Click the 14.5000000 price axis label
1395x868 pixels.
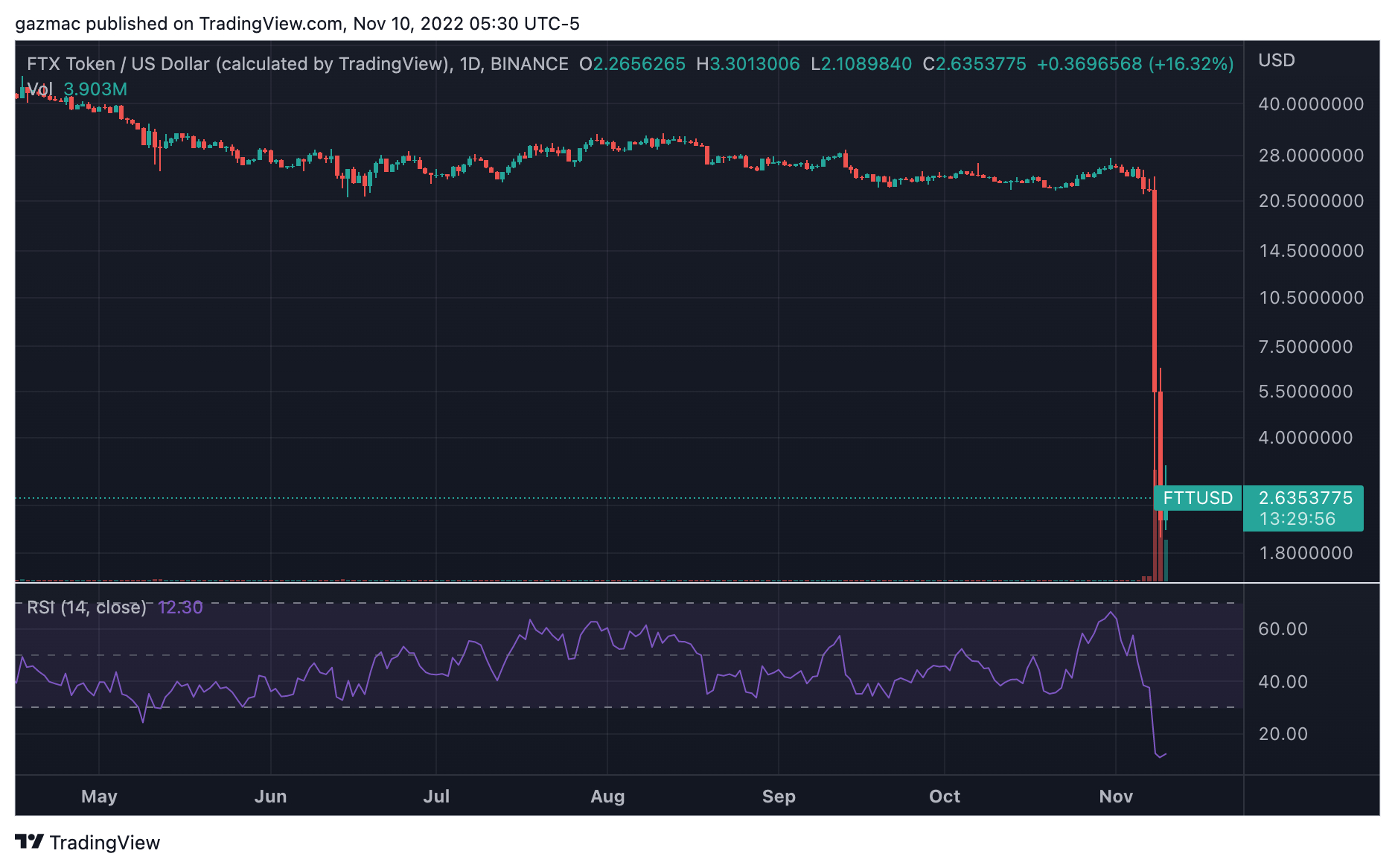pos(1311,251)
